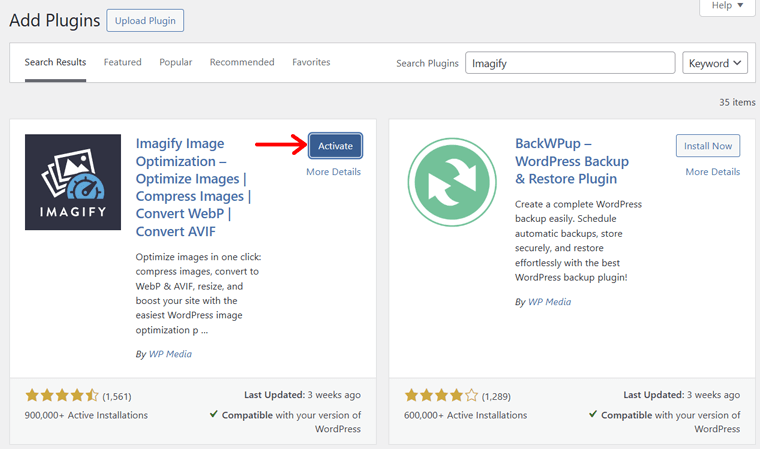Activate the Imagify plugin

335,145
